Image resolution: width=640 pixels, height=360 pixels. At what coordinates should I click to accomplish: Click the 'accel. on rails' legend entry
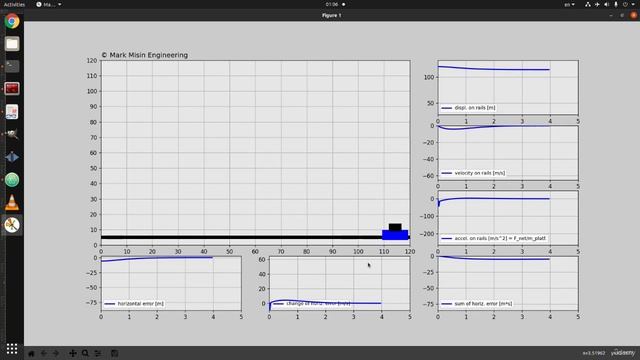(x=493, y=238)
